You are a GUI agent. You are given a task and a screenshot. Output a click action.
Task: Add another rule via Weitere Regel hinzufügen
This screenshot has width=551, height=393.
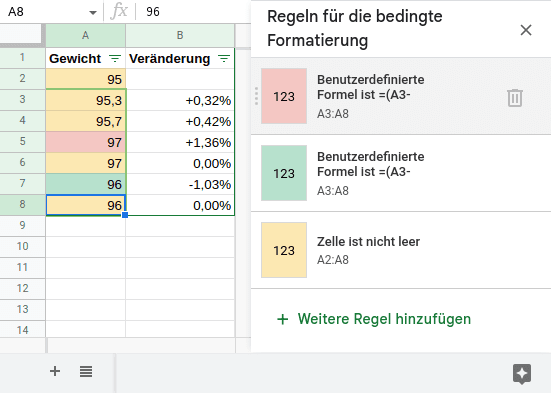pos(374,319)
